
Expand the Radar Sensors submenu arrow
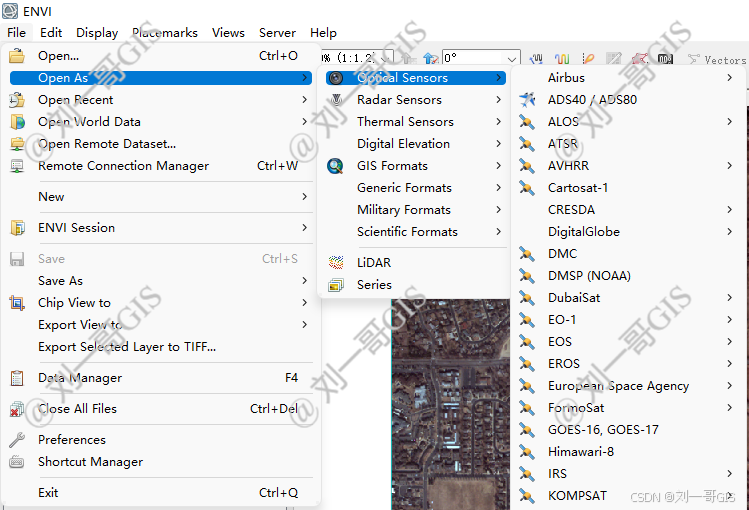pos(498,100)
